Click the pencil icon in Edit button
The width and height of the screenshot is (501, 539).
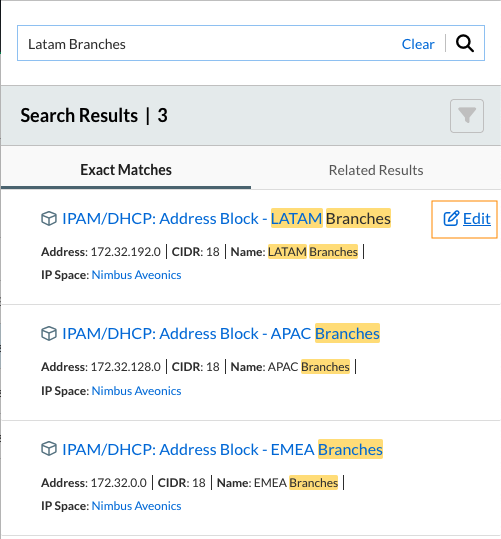click(451, 219)
